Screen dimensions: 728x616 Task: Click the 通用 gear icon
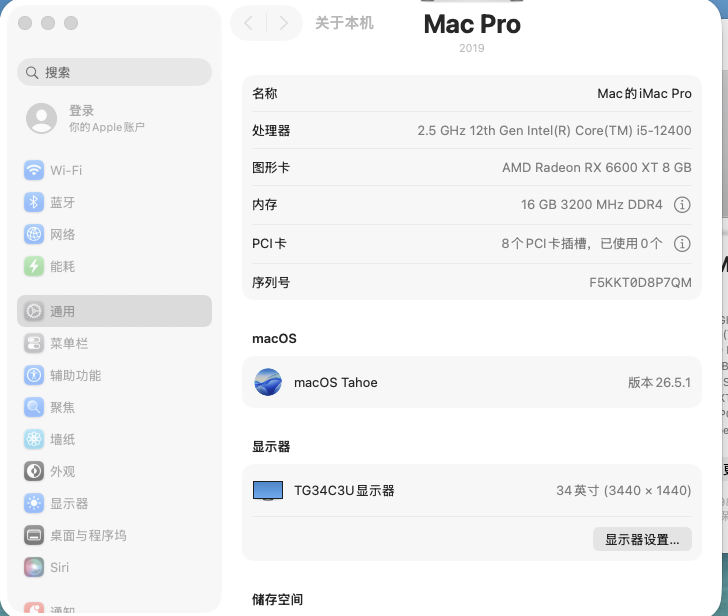(34, 311)
